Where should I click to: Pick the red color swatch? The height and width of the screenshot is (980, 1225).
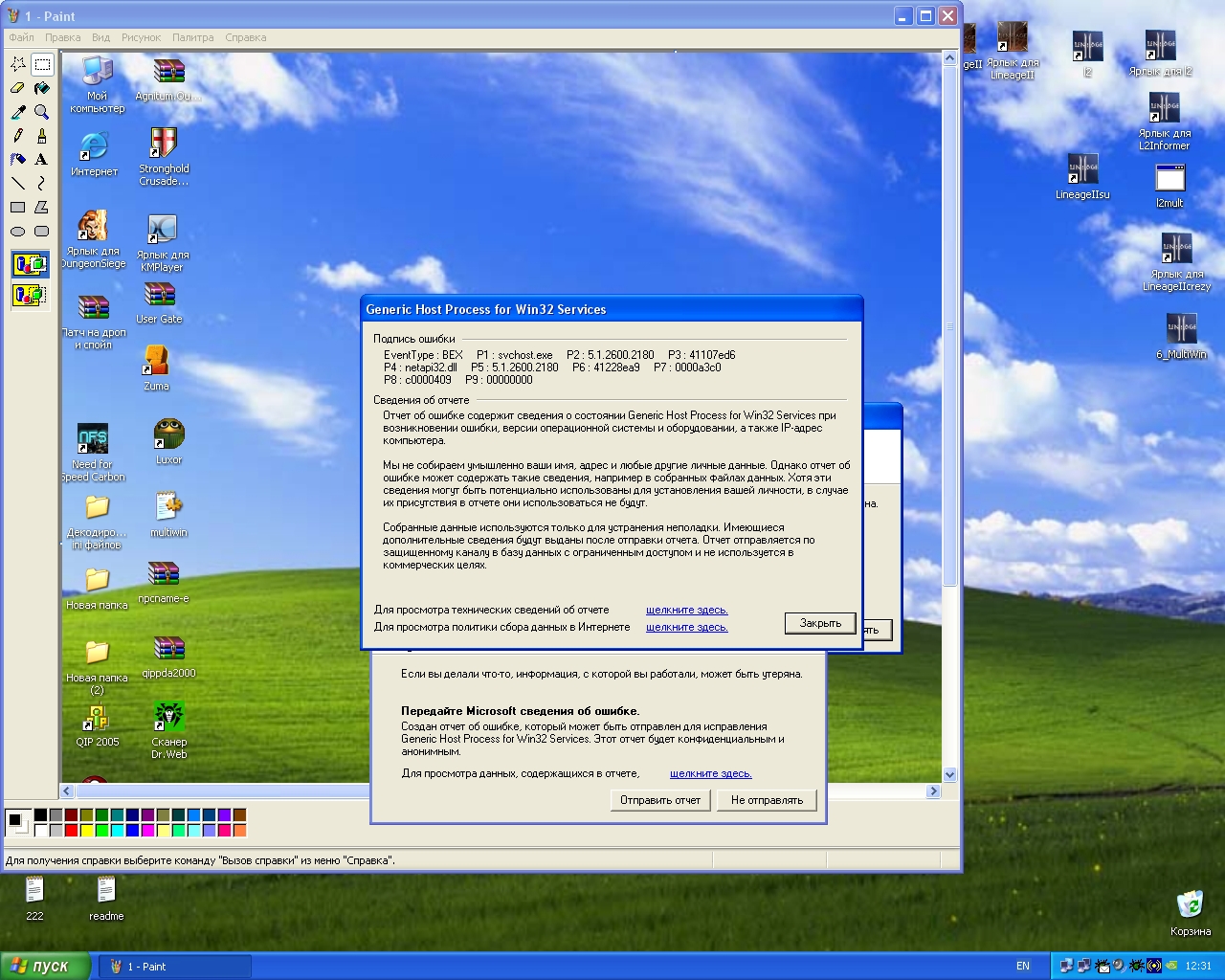(71, 831)
